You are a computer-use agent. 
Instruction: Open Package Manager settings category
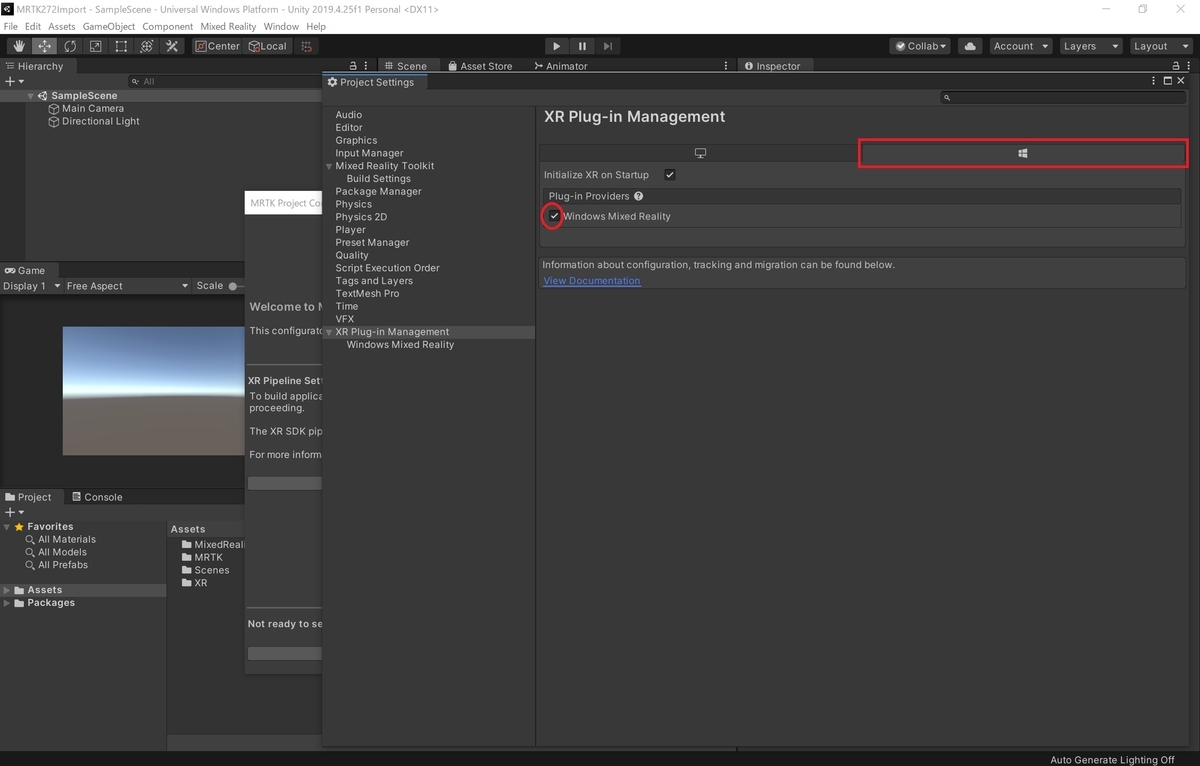[379, 192]
